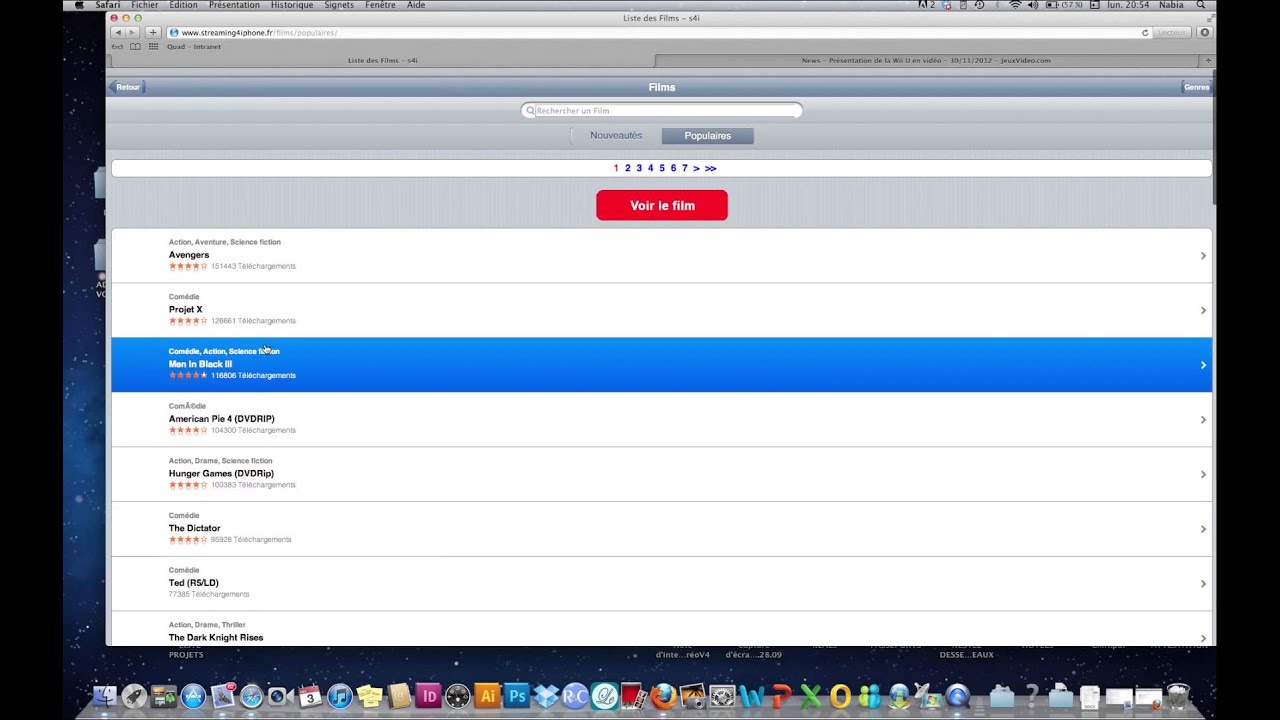The height and width of the screenshot is (720, 1280).
Task: Click the red Voir le film button
Action: point(662,205)
